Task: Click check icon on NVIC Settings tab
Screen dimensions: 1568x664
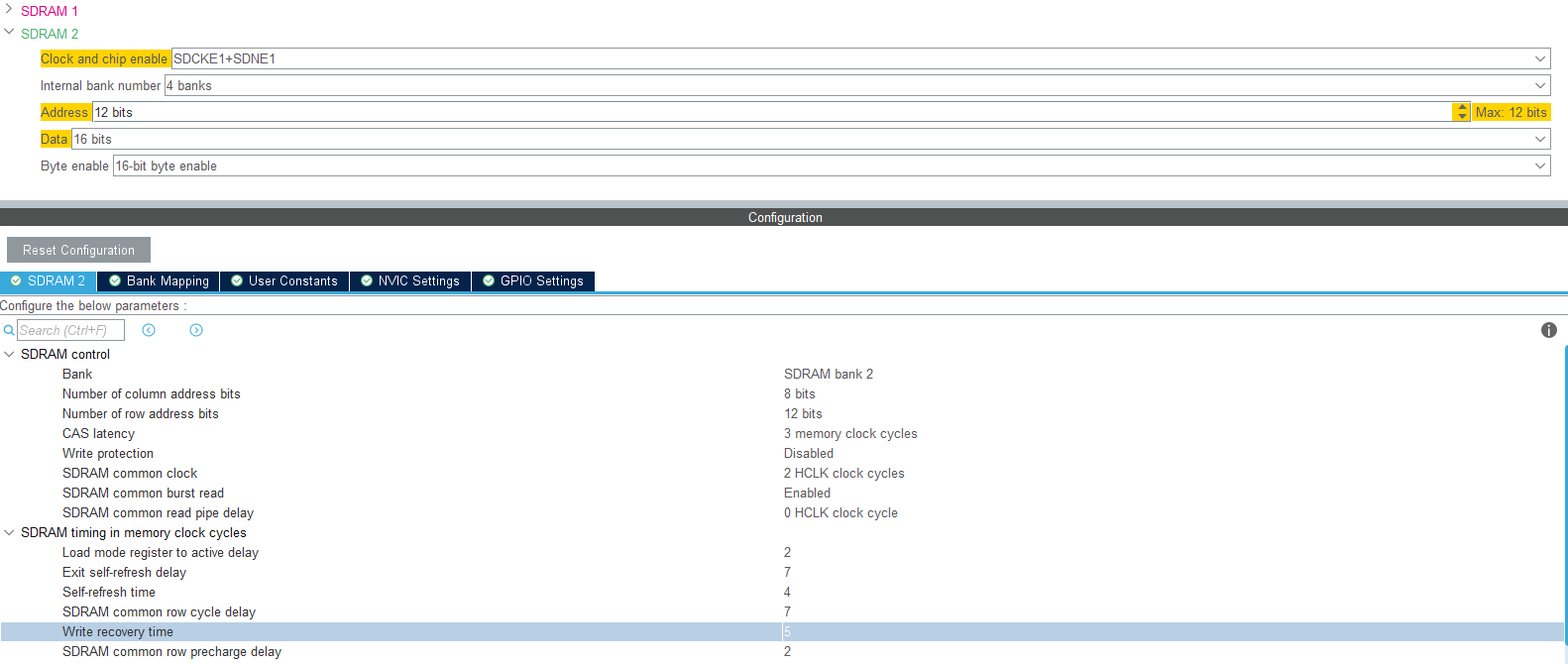Action: [x=367, y=280]
